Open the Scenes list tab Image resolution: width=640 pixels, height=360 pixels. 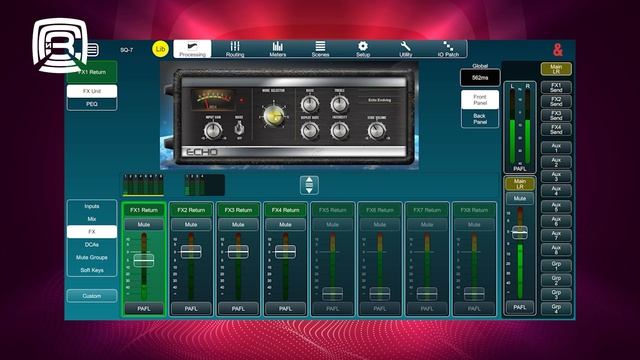pyautogui.click(x=320, y=49)
